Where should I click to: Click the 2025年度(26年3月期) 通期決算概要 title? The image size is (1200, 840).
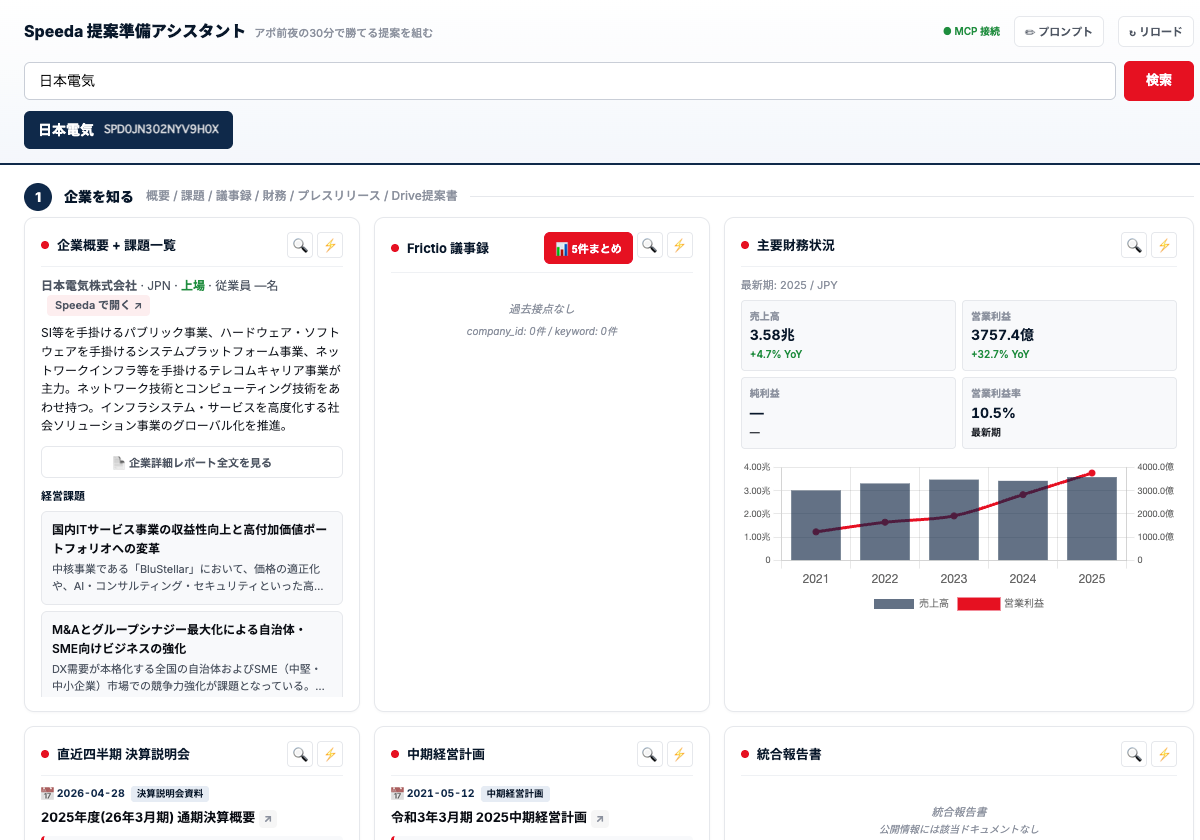[148, 818]
